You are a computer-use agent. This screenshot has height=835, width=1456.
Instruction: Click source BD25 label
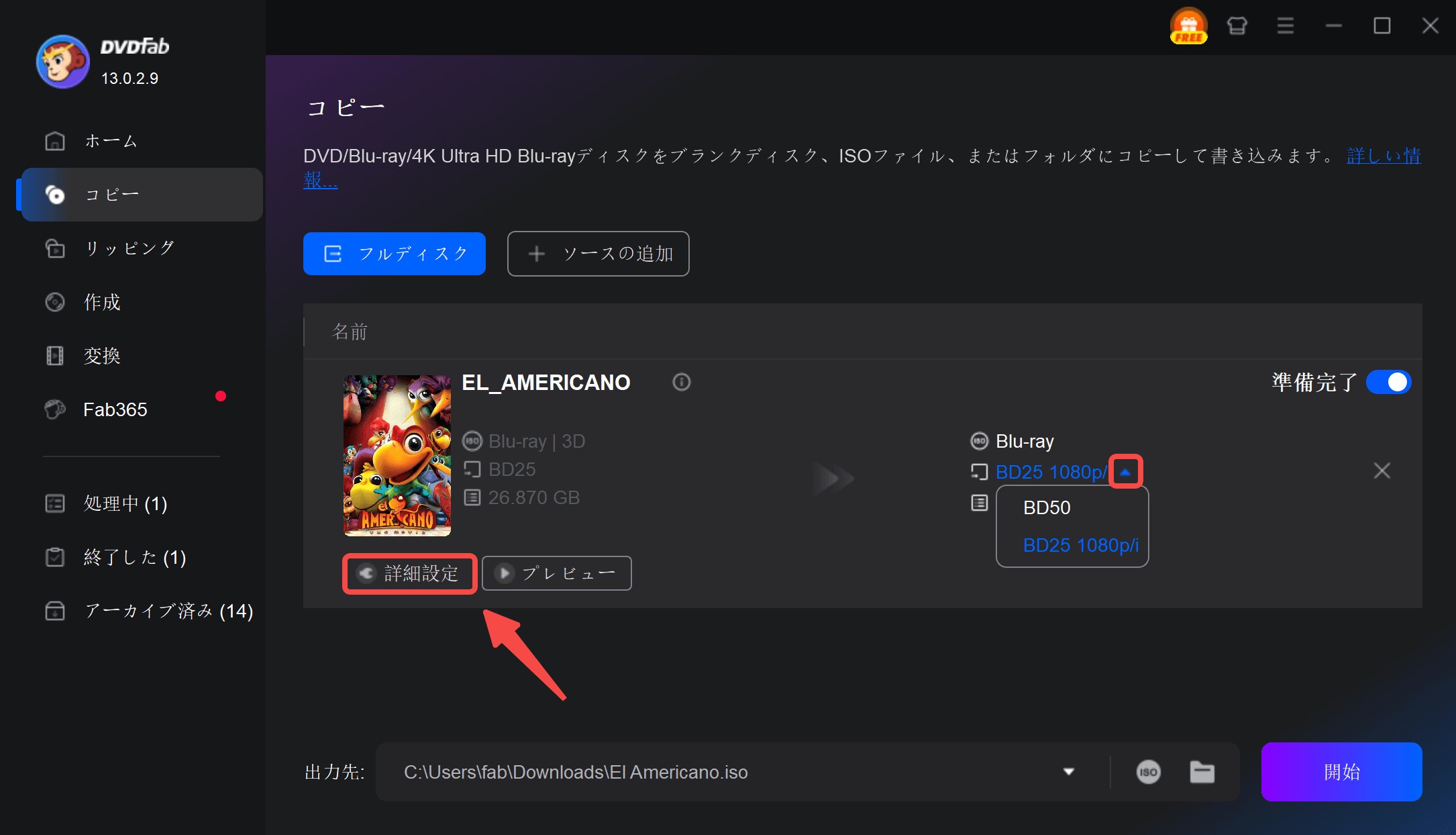[512, 469]
